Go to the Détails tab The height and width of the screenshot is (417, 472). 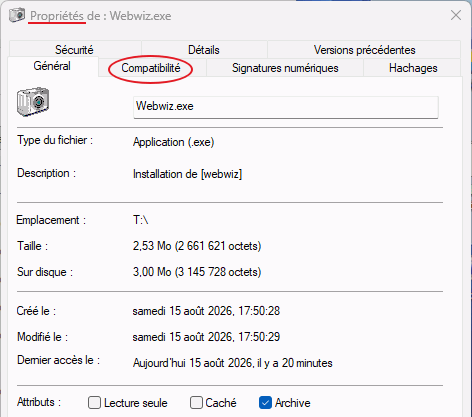point(204,50)
